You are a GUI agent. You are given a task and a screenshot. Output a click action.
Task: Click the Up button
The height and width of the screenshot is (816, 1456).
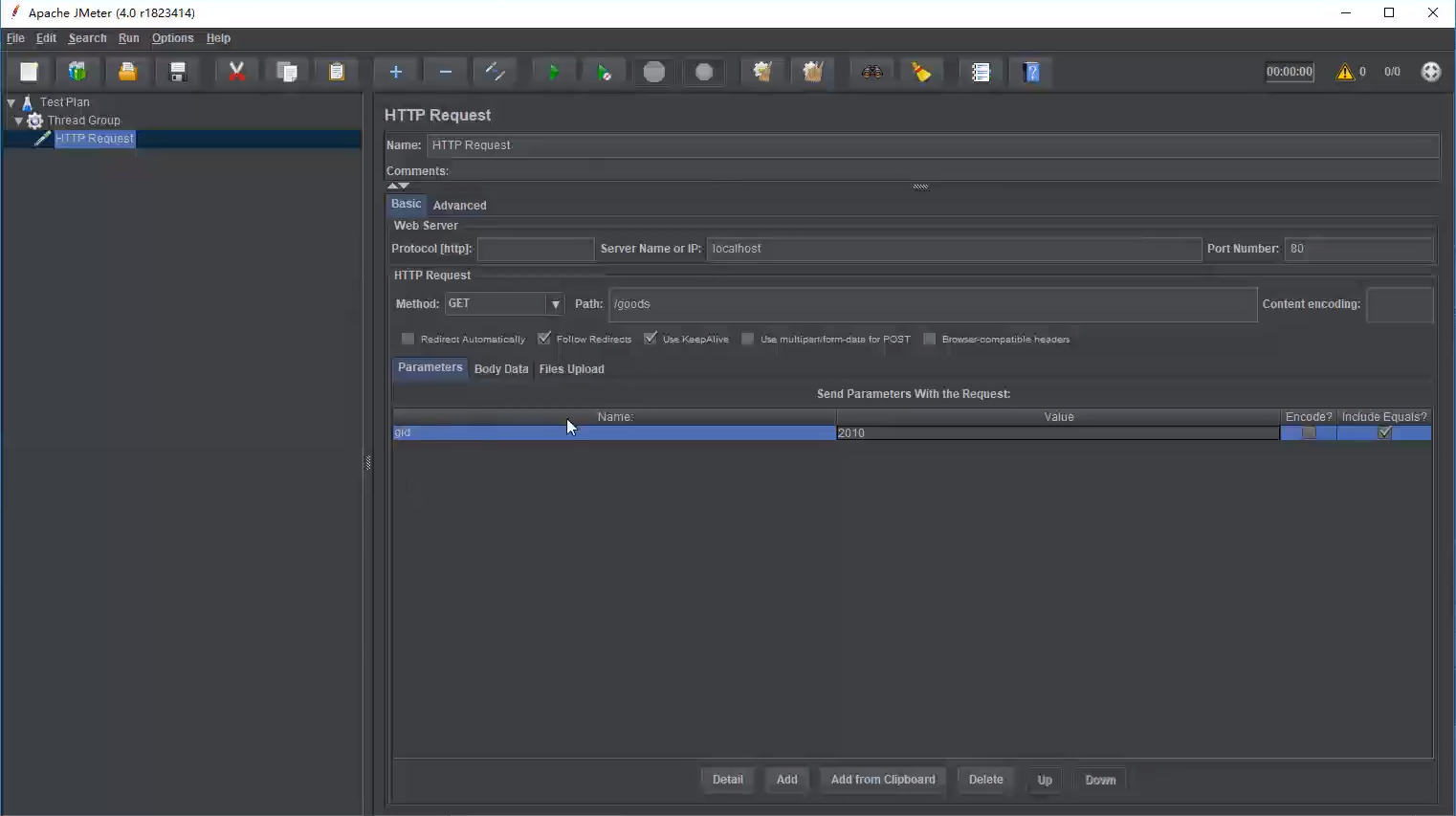click(1045, 780)
